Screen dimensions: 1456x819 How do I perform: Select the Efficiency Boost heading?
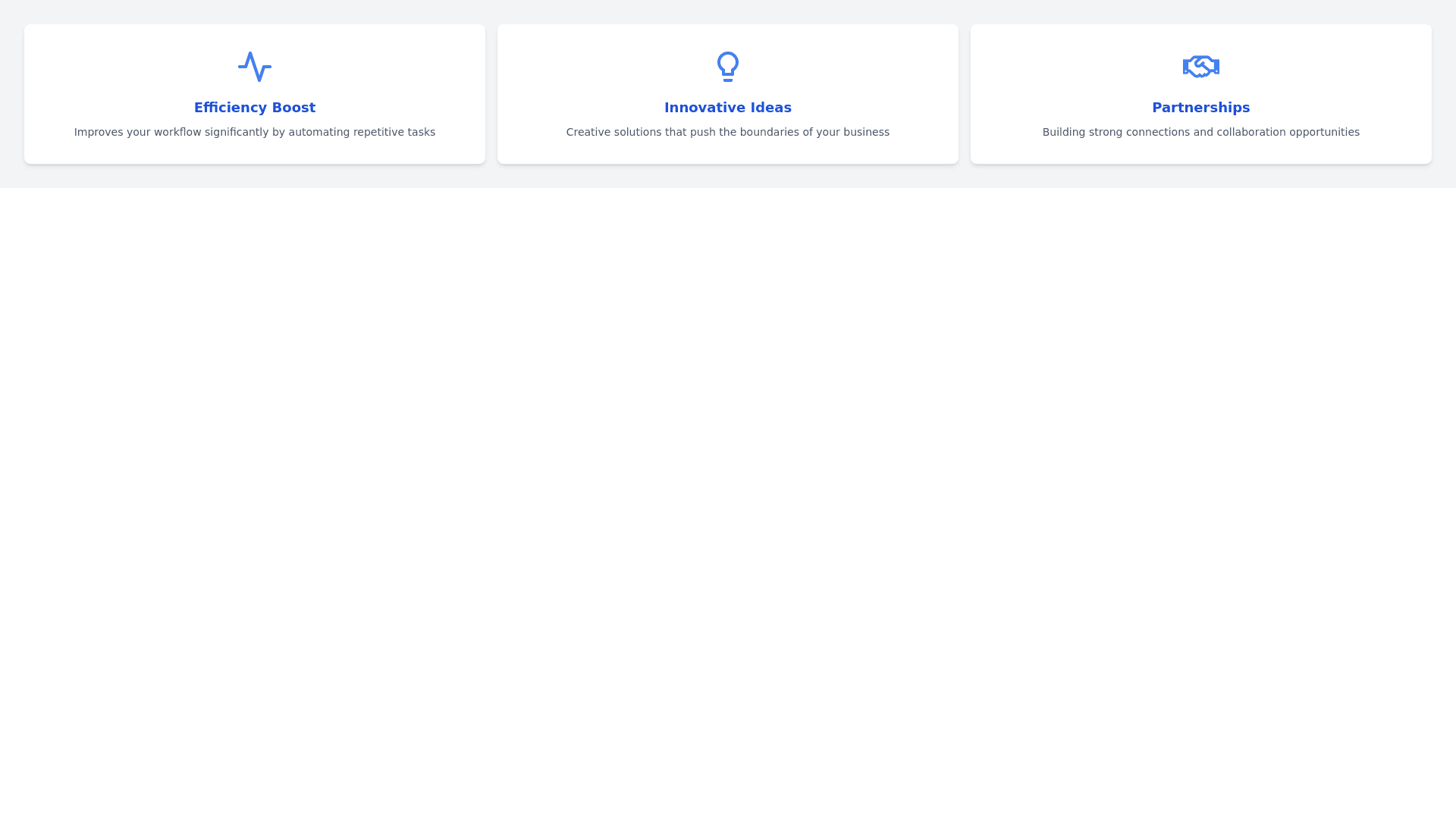[254, 108]
